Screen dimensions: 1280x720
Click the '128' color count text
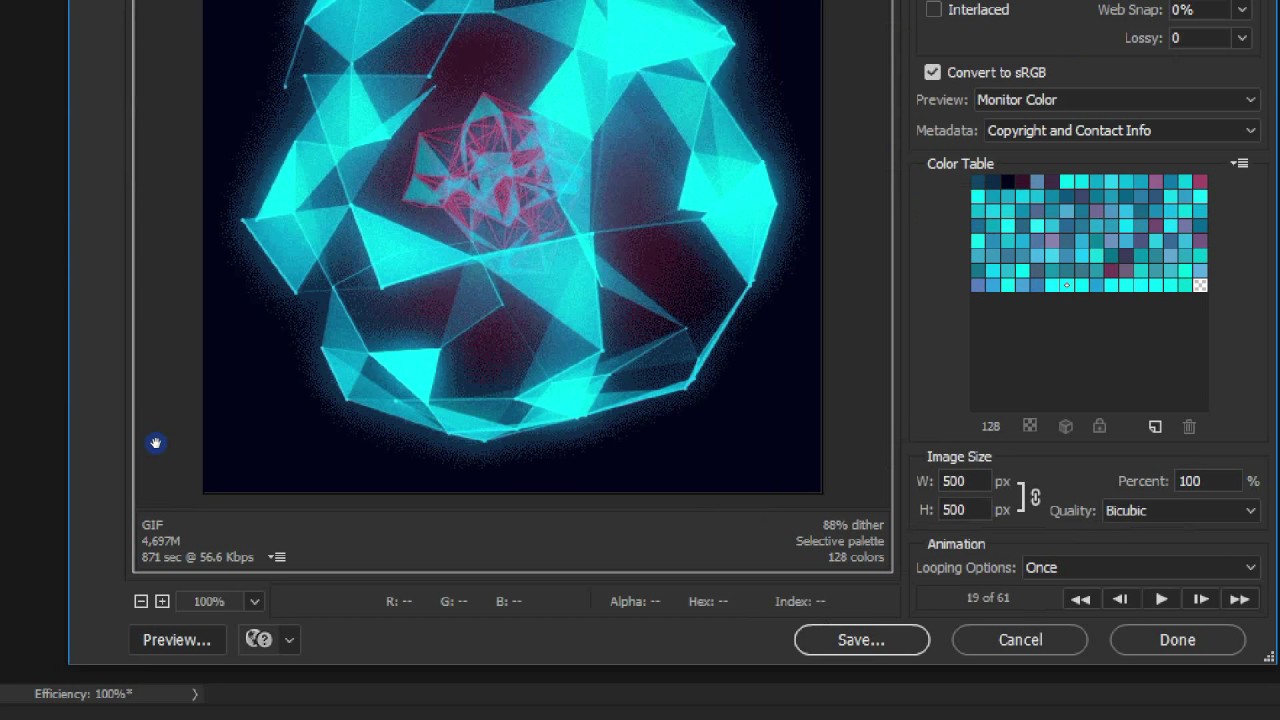(x=990, y=426)
